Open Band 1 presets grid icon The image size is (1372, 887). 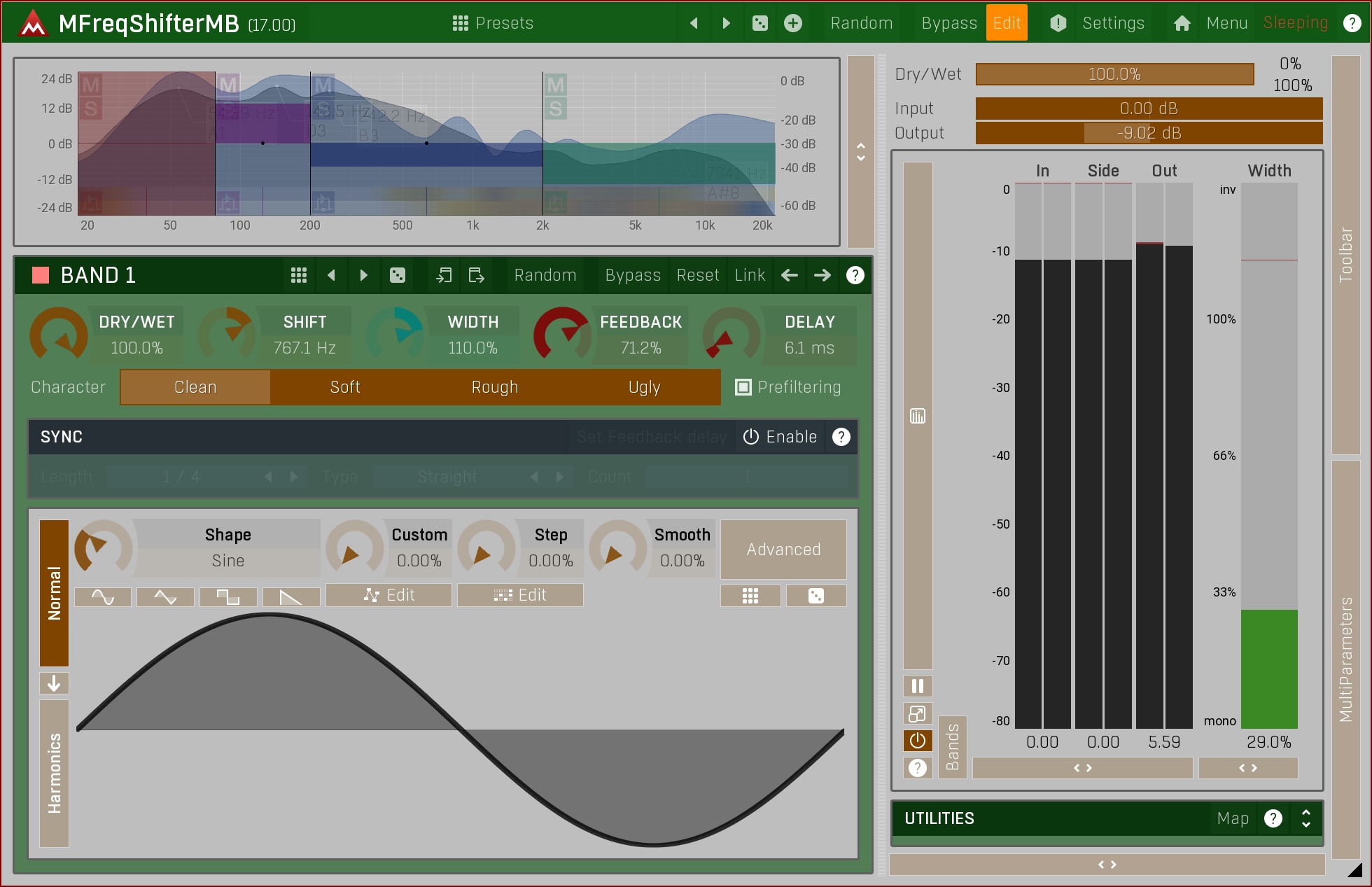click(298, 275)
